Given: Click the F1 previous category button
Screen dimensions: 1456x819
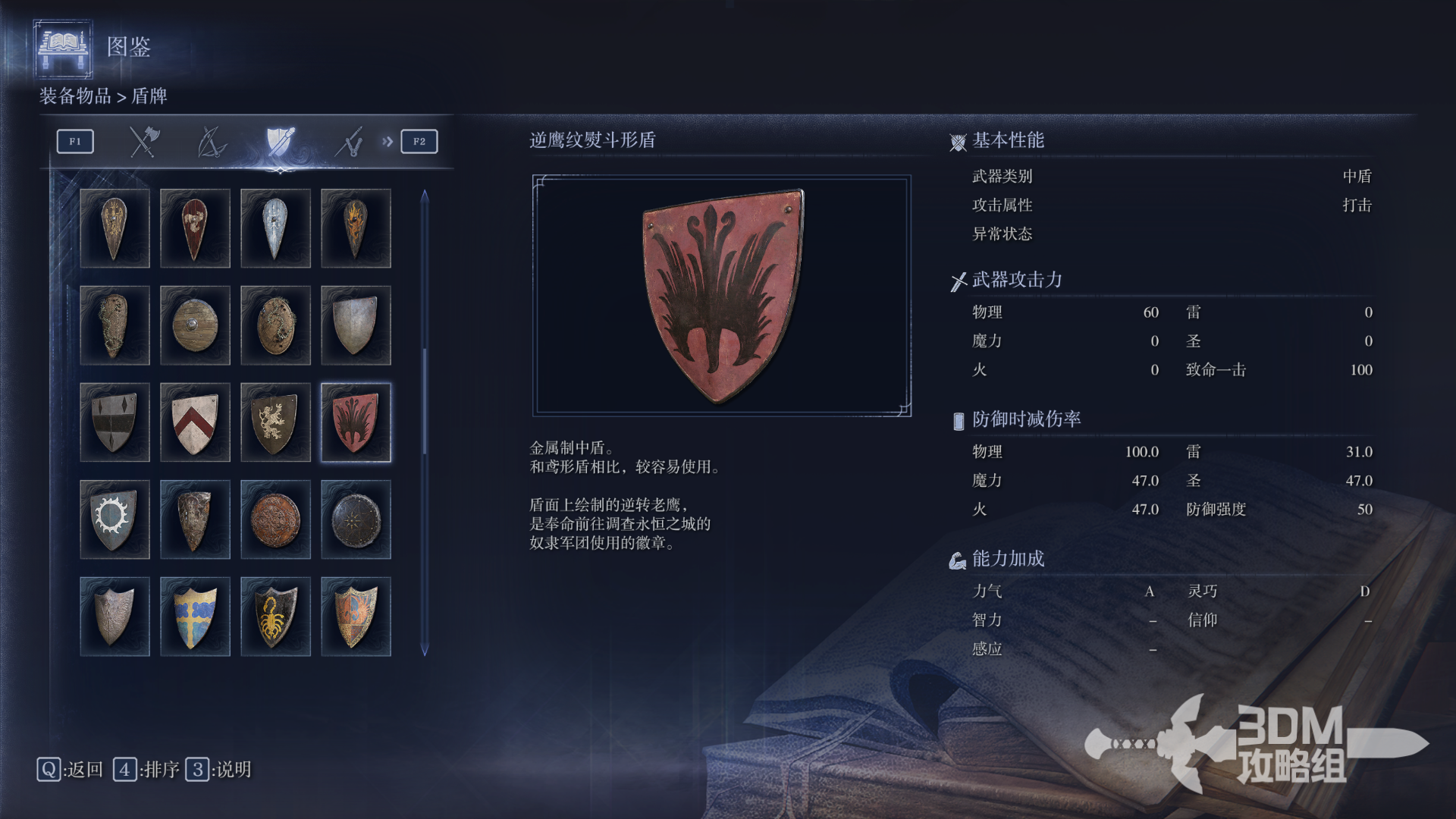Looking at the screenshot, I should point(75,141).
